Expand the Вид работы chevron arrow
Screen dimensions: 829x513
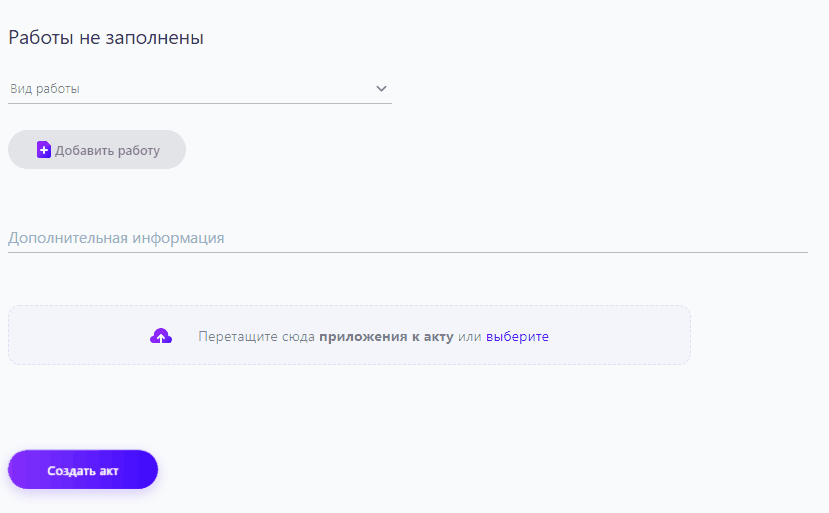click(381, 89)
